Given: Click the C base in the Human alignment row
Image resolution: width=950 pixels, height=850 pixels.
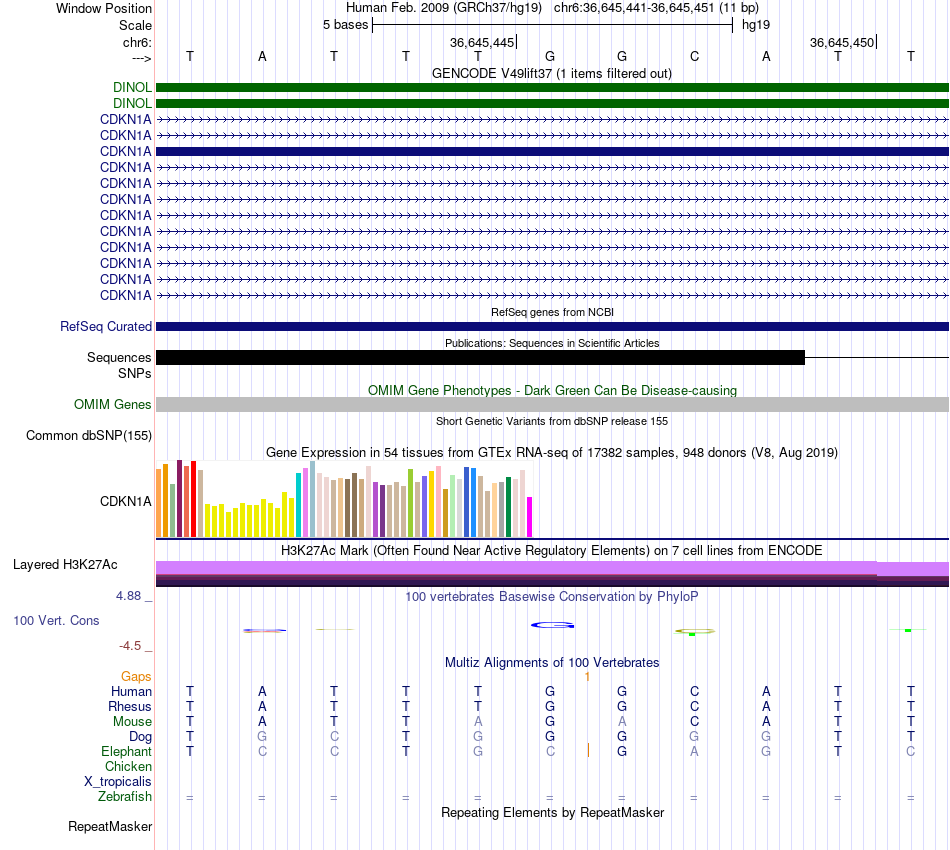Looking at the screenshot, I should [694, 691].
